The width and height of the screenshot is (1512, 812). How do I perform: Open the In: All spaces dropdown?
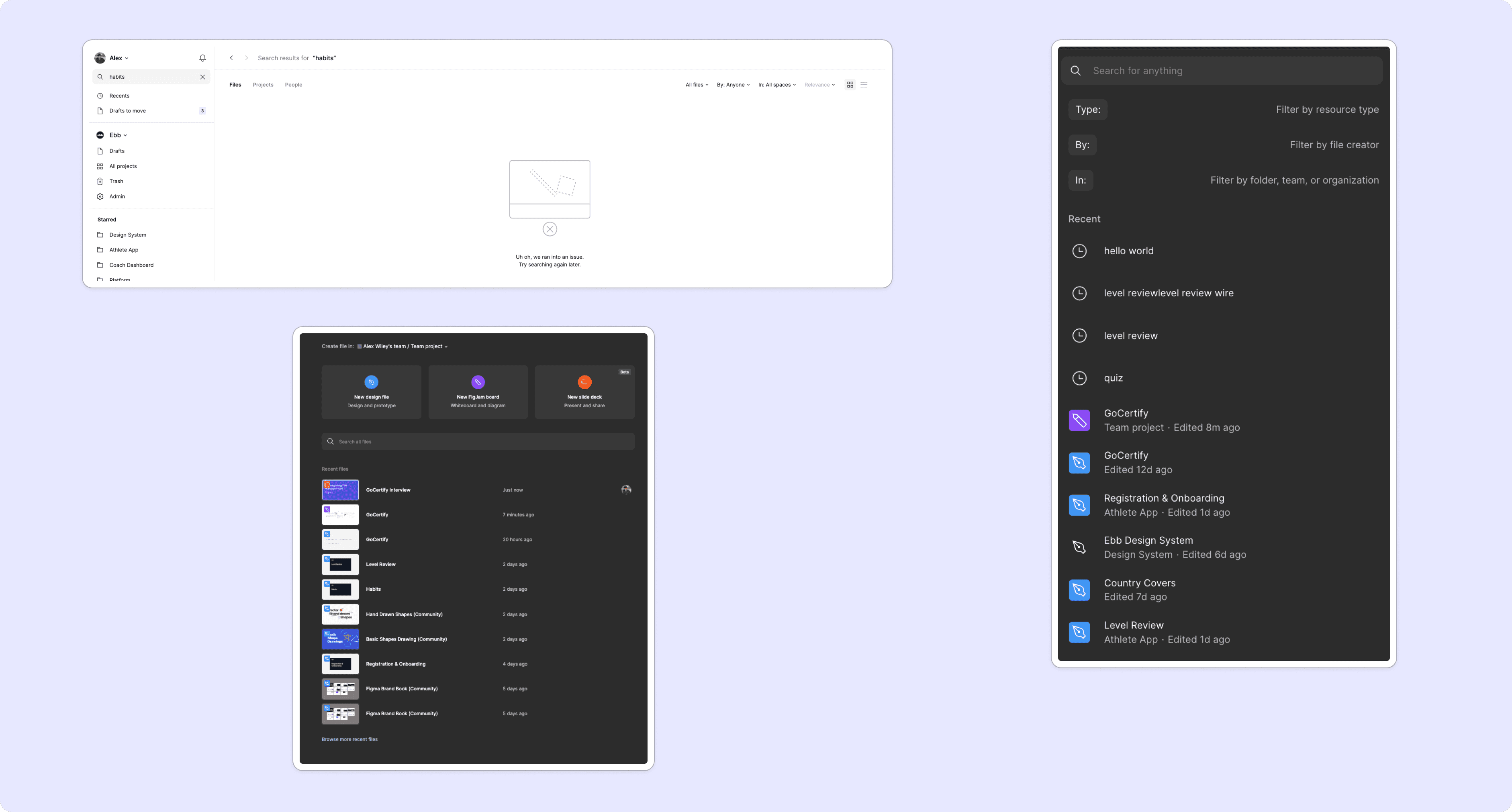tap(776, 84)
